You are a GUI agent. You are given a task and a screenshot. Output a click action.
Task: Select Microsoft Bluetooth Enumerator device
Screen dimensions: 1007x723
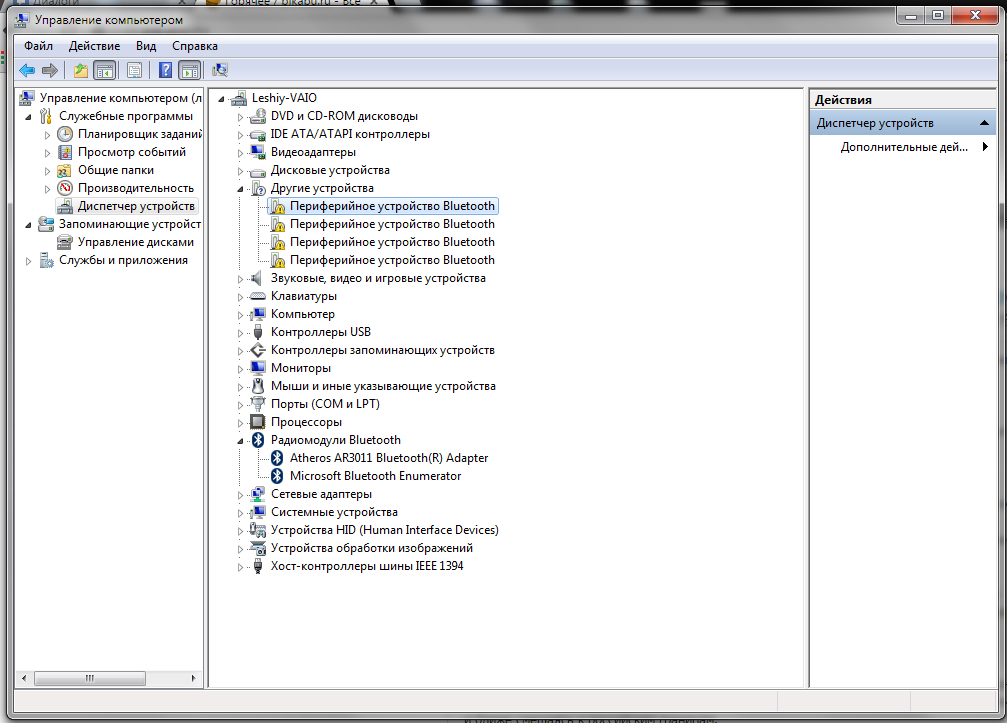tap(375, 476)
